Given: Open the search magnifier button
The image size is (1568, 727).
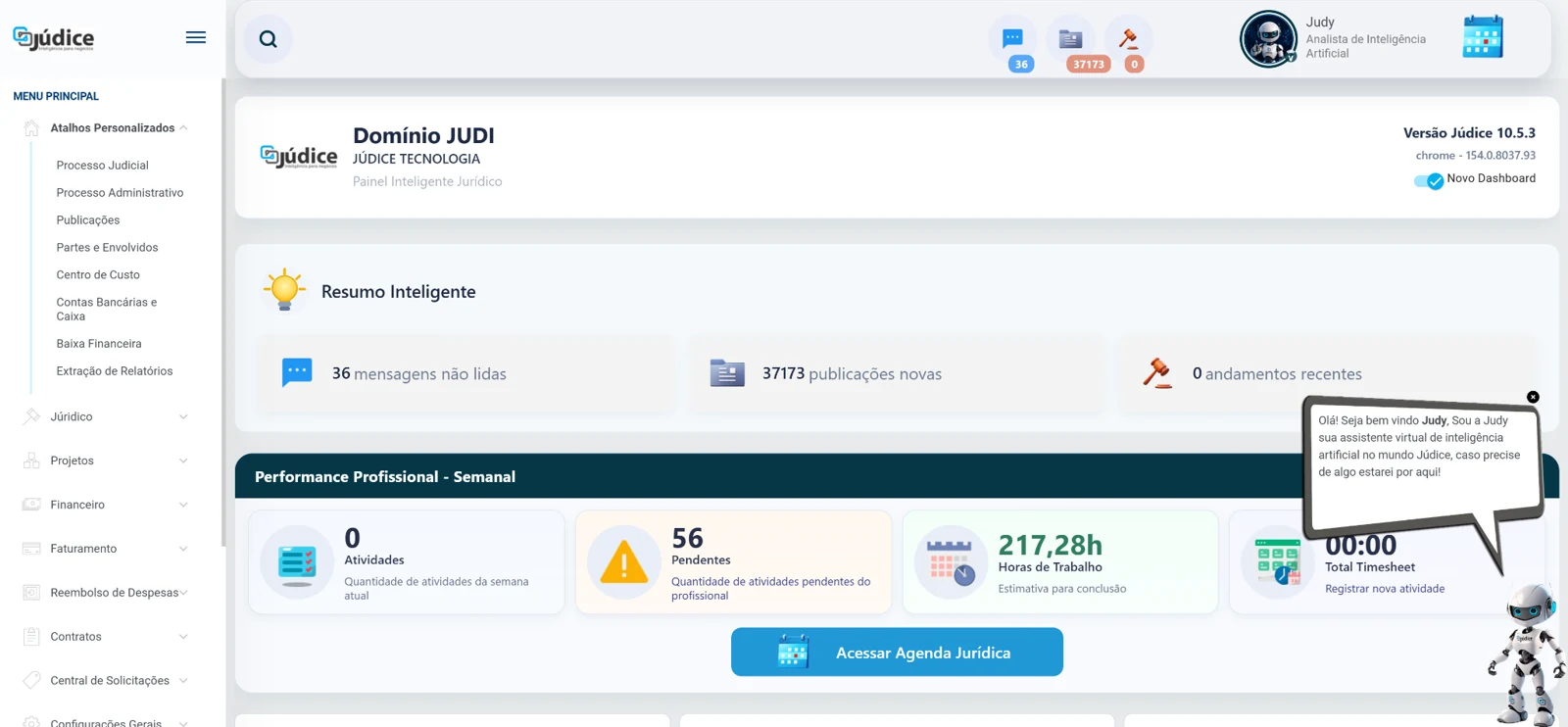Looking at the screenshot, I should coord(268,39).
